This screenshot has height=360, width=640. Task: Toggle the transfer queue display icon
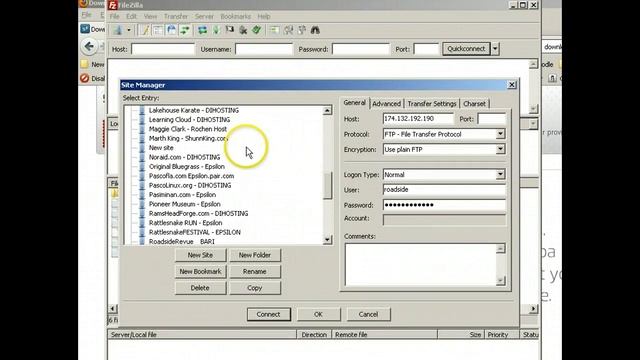(185, 30)
